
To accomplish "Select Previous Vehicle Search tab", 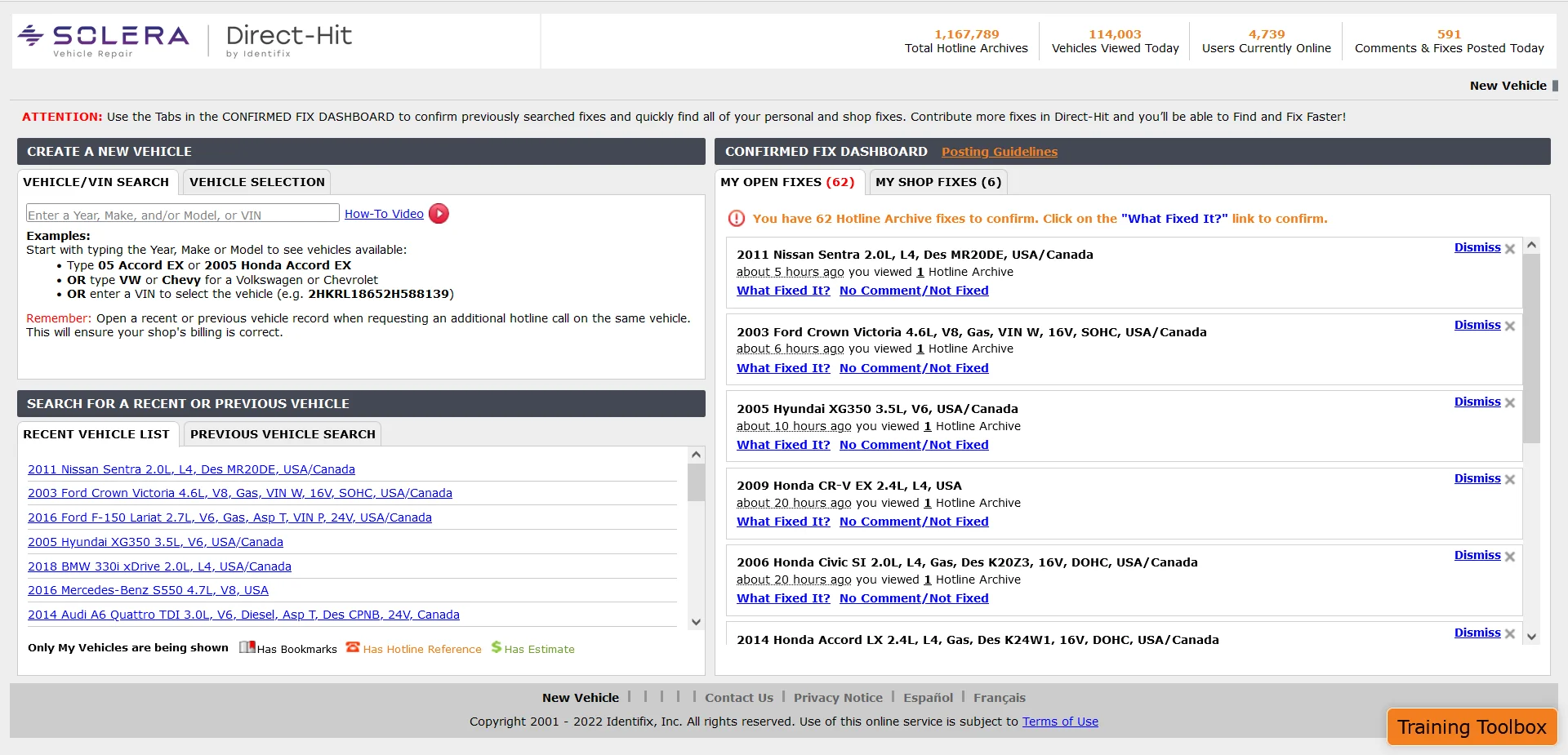I will [x=283, y=434].
